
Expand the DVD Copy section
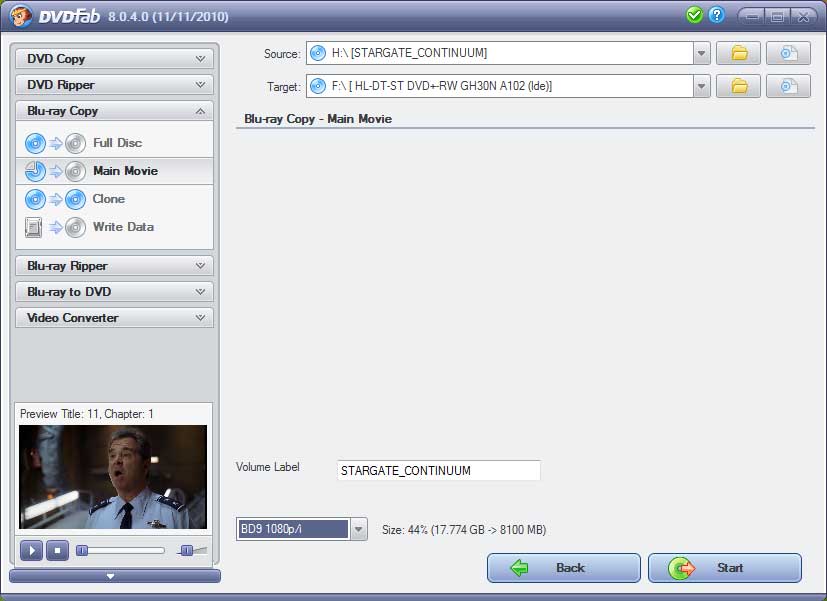pos(114,59)
